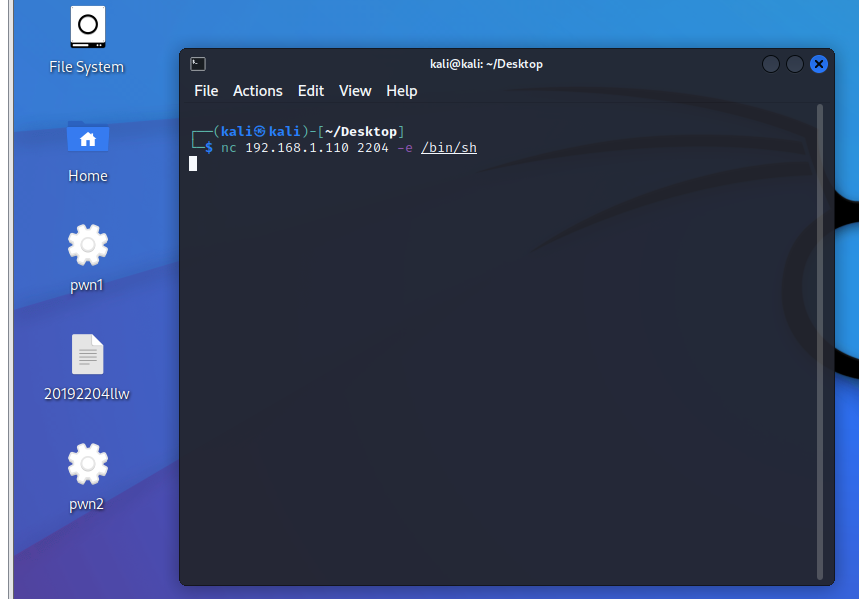Open the File System desktop icon
Viewport: 859px width, 599px height.
tap(88, 27)
